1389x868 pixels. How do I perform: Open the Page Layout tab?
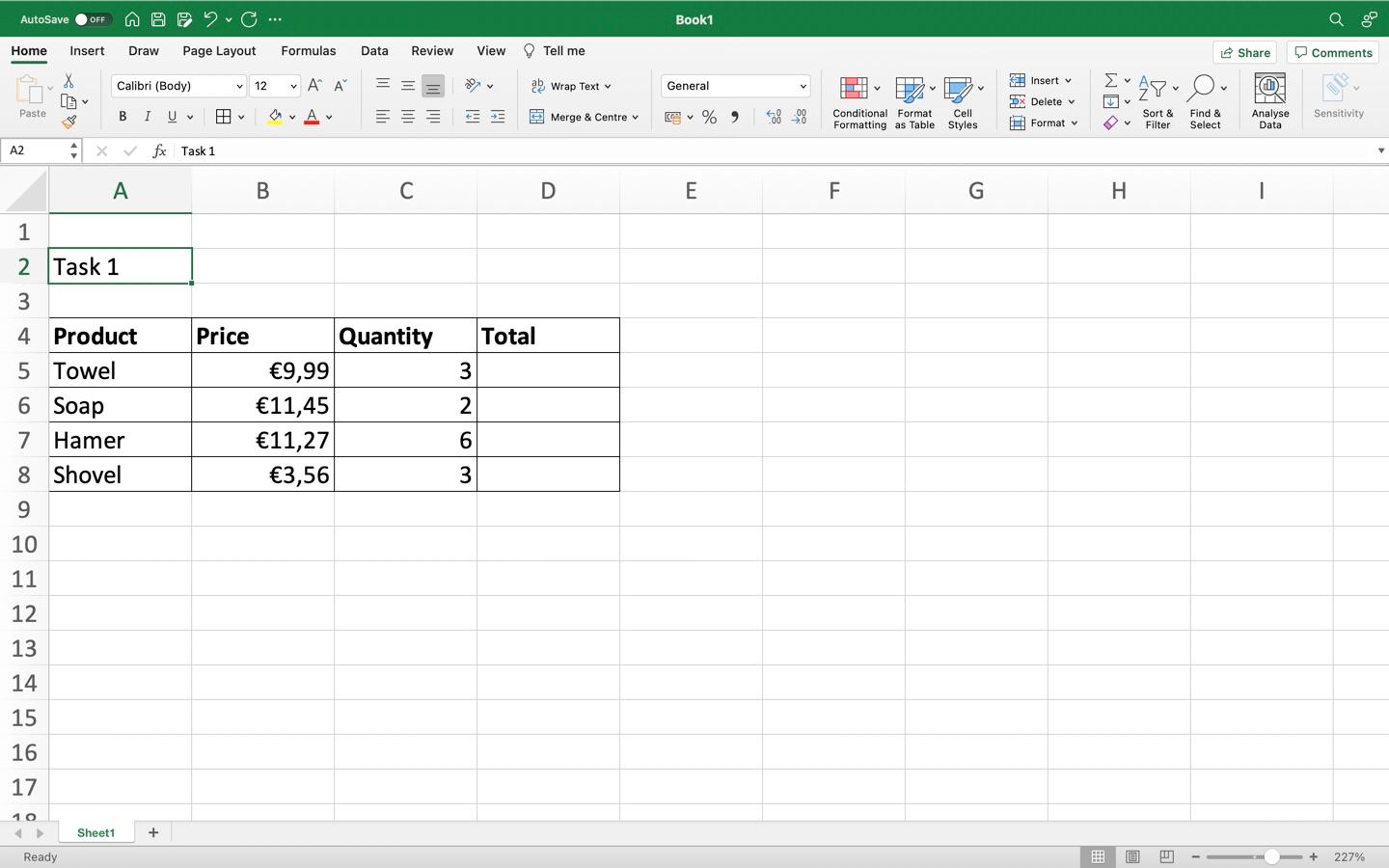(219, 51)
